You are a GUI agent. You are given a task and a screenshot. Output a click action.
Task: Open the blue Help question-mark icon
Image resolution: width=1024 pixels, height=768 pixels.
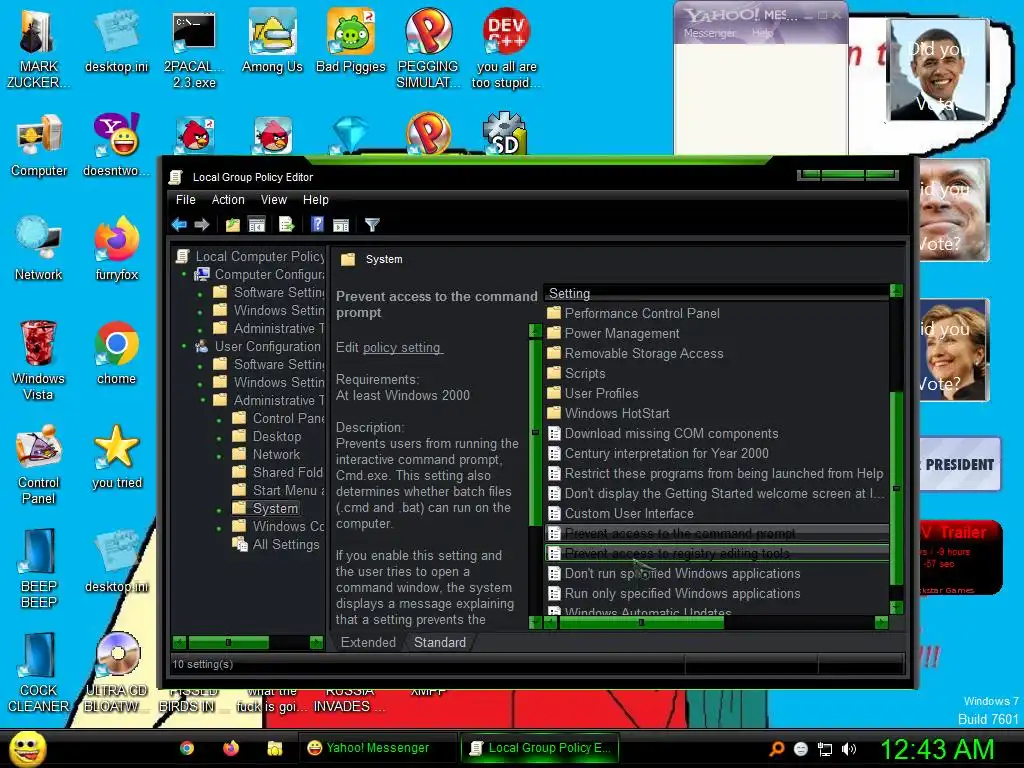317,225
